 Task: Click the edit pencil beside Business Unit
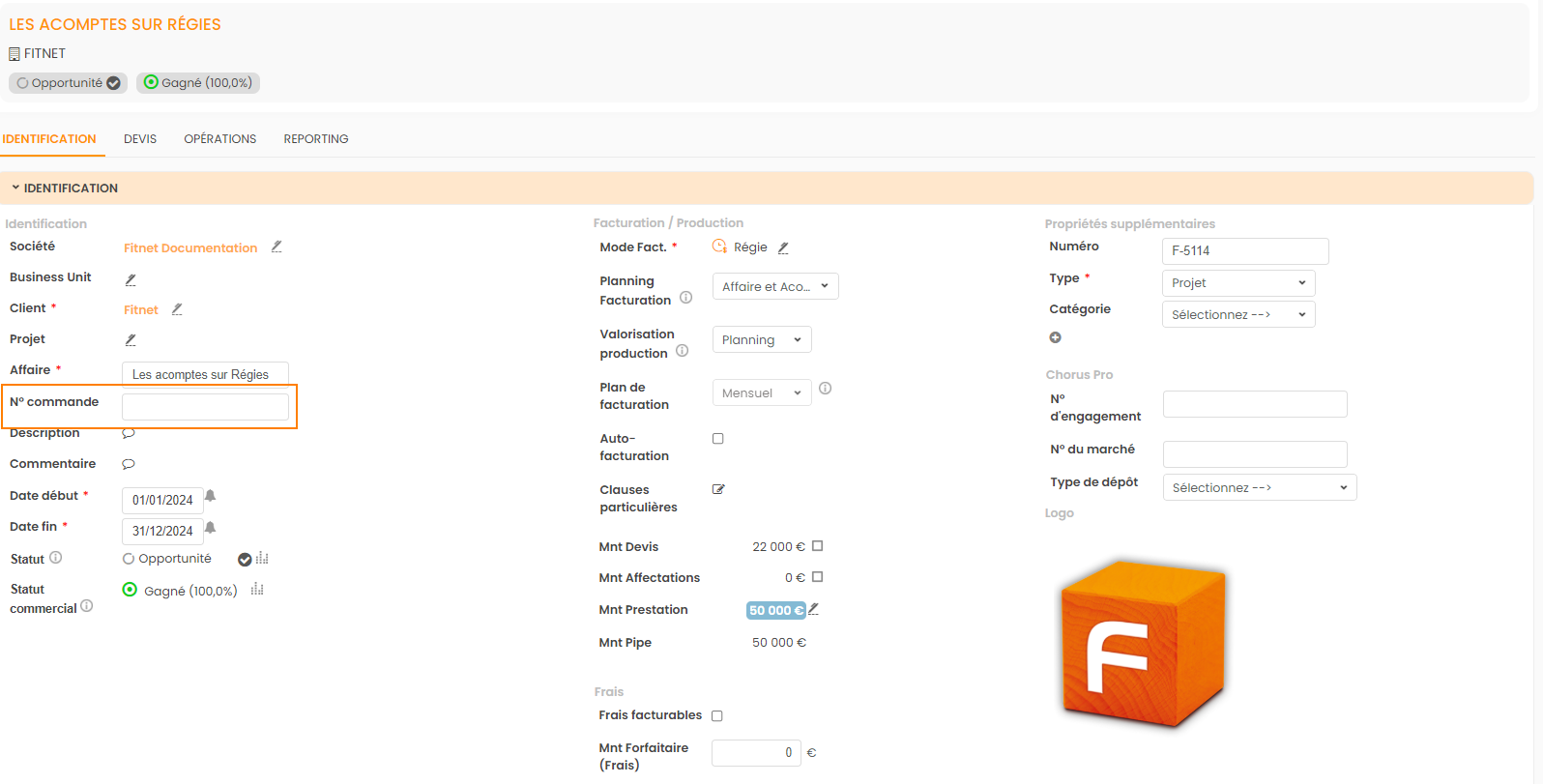pyautogui.click(x=131, y=279)
